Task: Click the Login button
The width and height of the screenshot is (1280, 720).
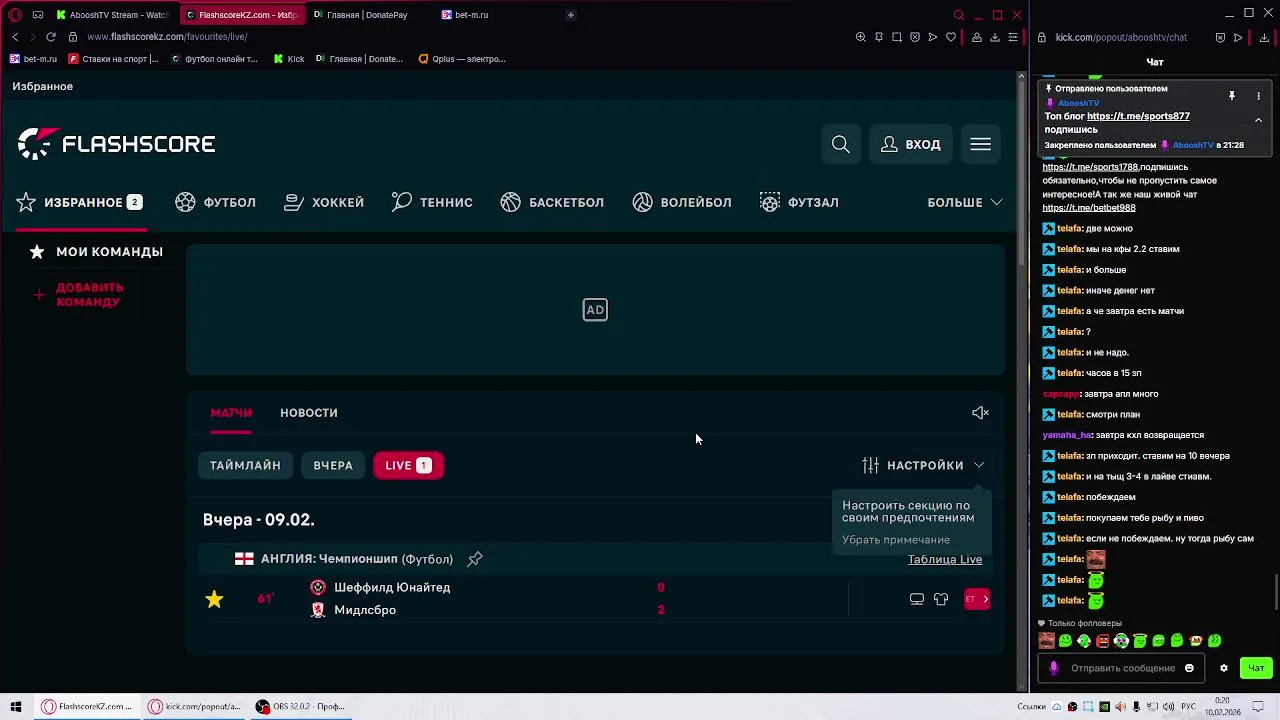Action: pos(911,144)
